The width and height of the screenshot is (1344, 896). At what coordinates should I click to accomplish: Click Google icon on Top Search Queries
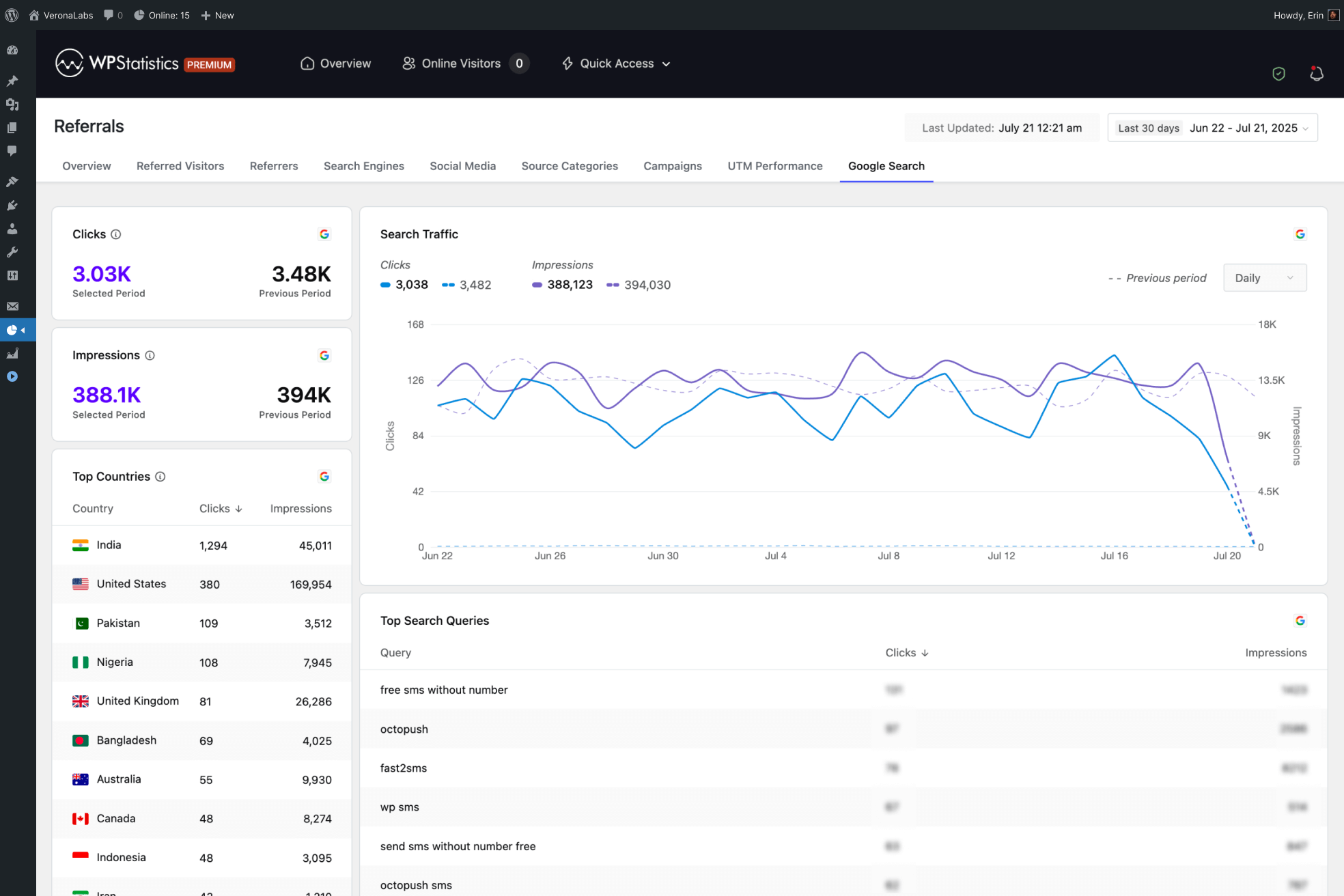pyautogui.click(x=1300, y=620)
